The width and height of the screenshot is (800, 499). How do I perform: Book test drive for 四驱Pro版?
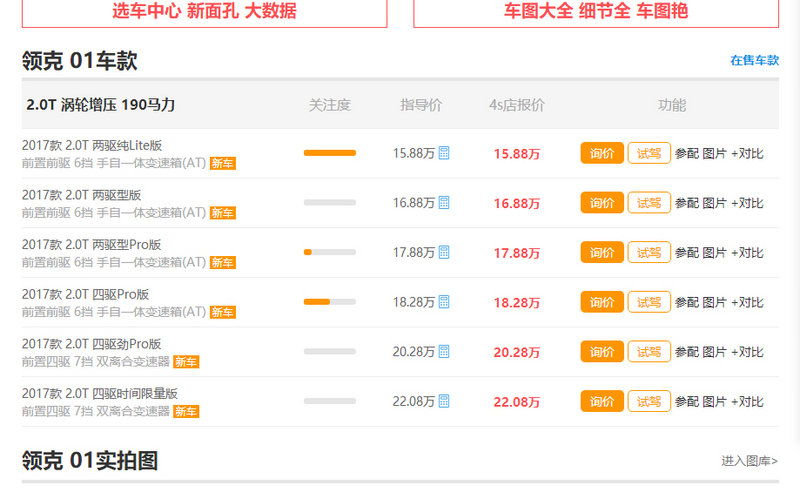[x=649, y=302]
